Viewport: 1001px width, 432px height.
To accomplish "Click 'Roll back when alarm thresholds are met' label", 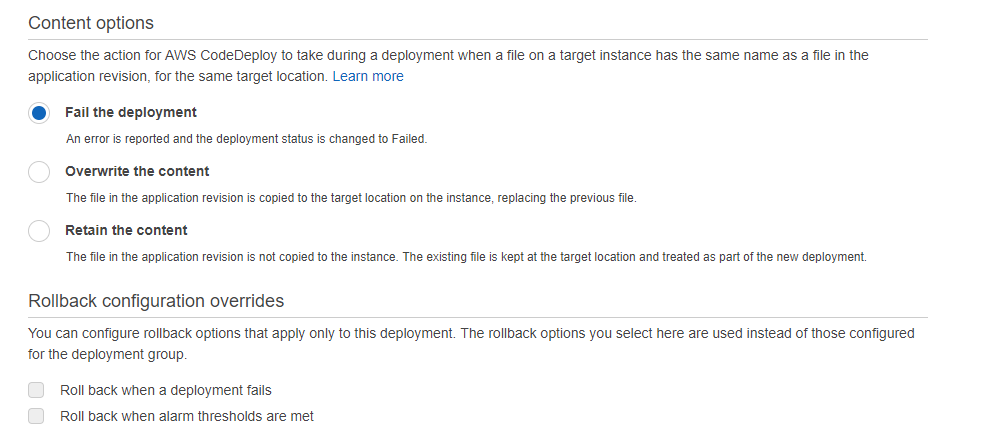I will 188,416.
